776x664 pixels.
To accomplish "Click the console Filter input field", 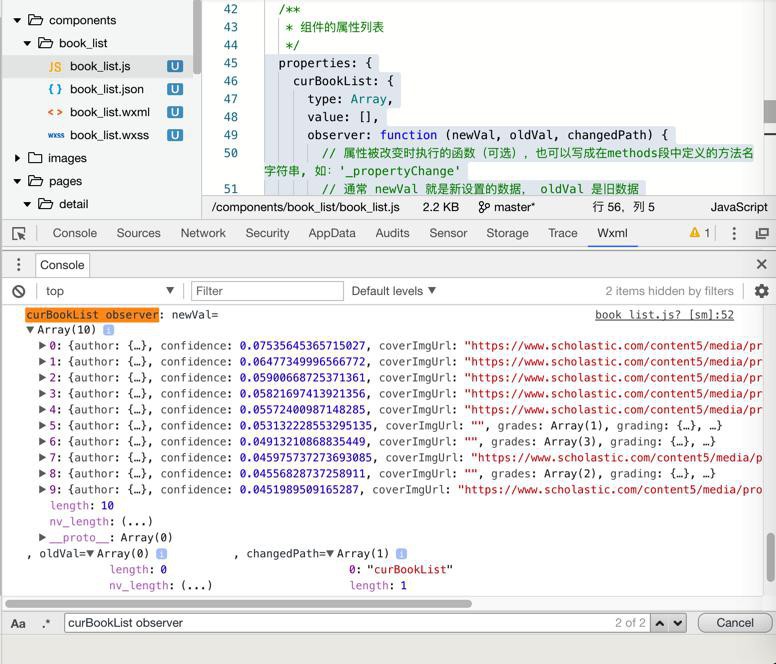I will [265, 291].
